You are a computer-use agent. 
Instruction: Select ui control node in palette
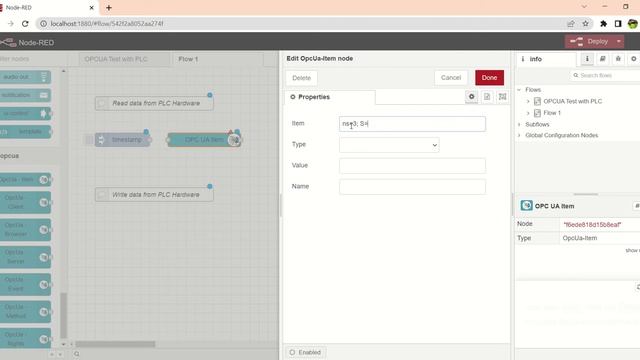(x=25, y=113)
